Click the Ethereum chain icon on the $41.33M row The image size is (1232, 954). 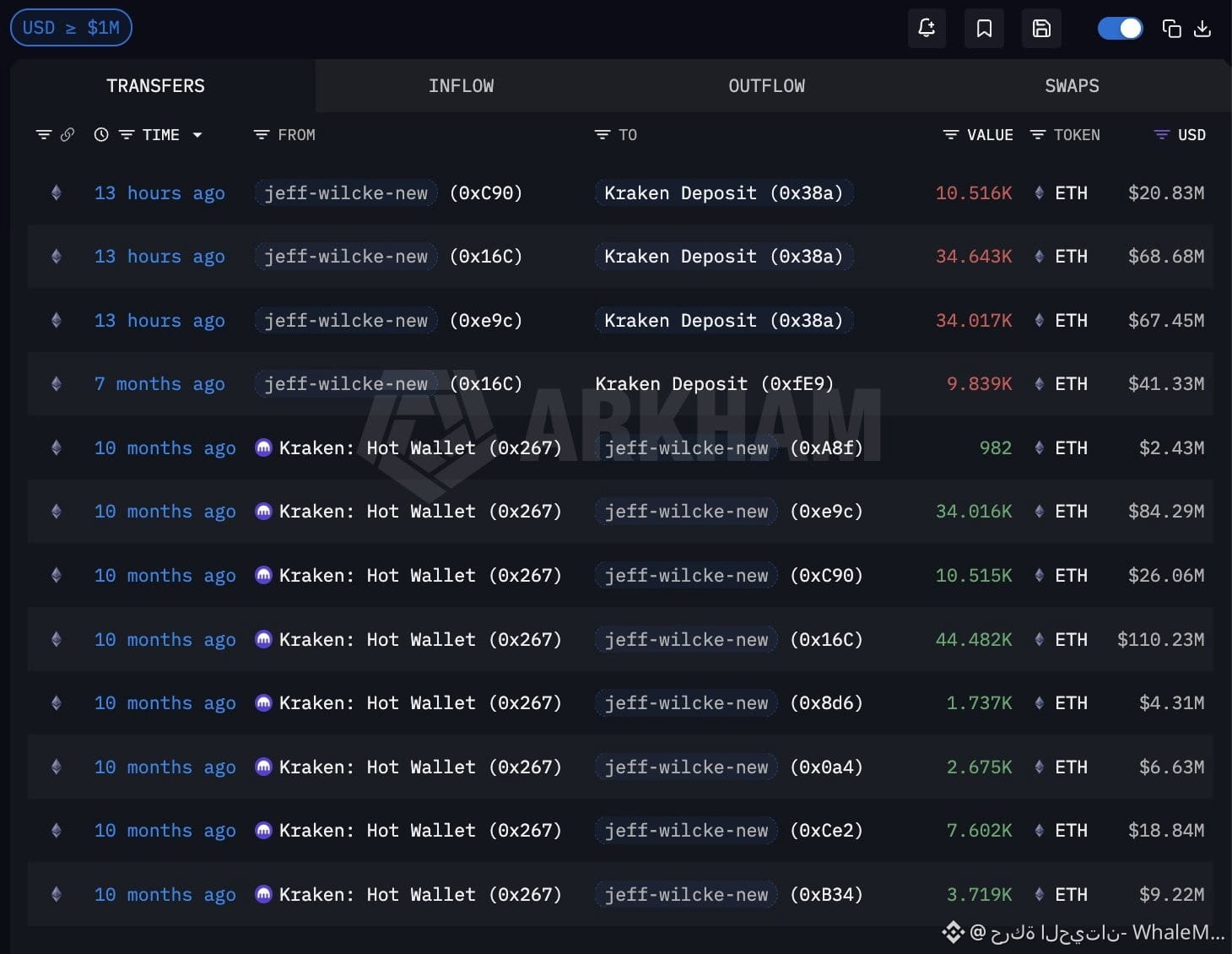point(57,383)
